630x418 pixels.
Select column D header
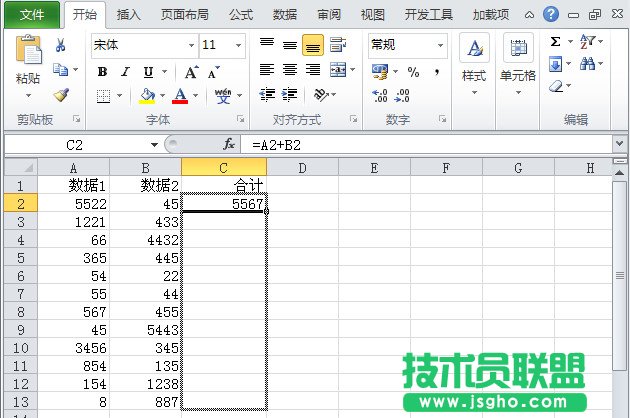pos(303,168)
